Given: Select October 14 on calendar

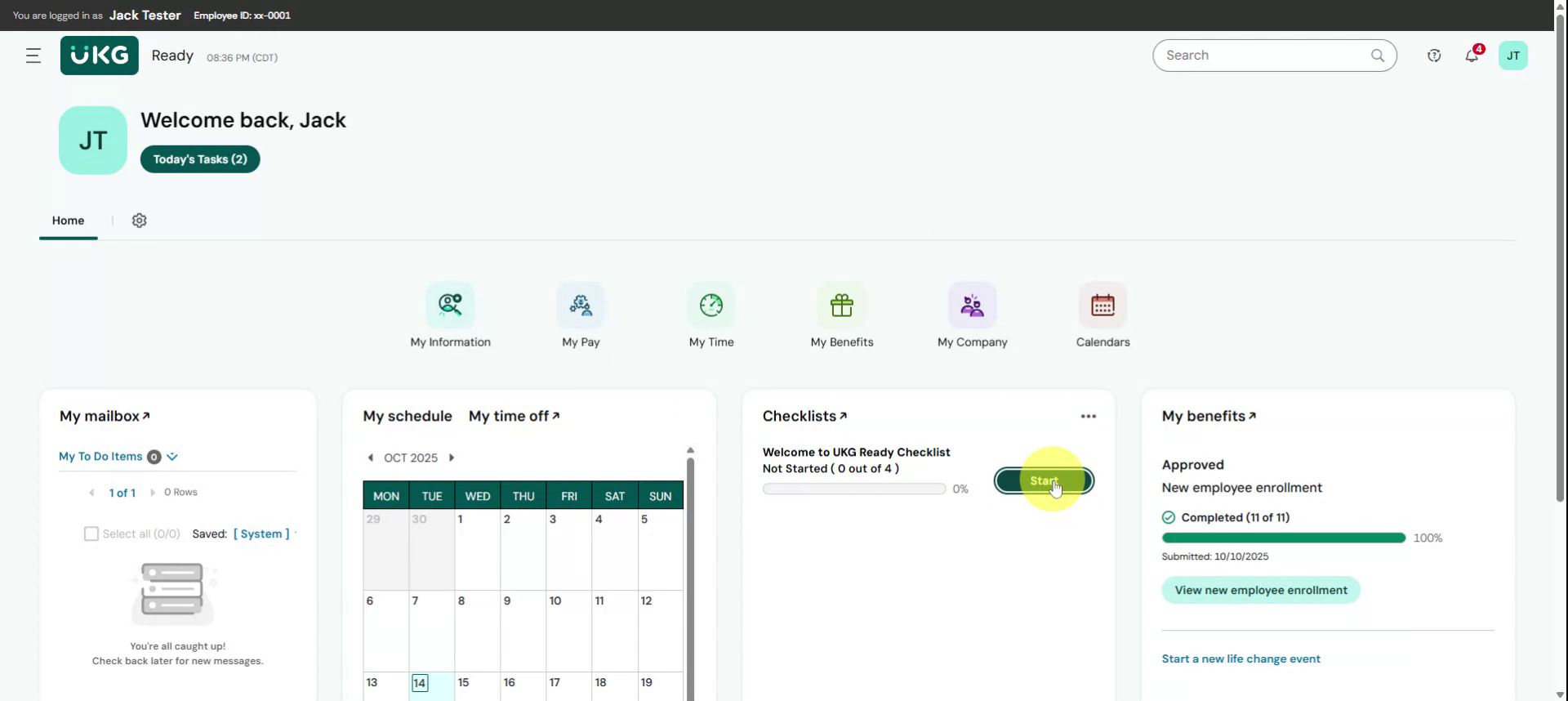Looking at the screenshot, I should click(431, 686).
